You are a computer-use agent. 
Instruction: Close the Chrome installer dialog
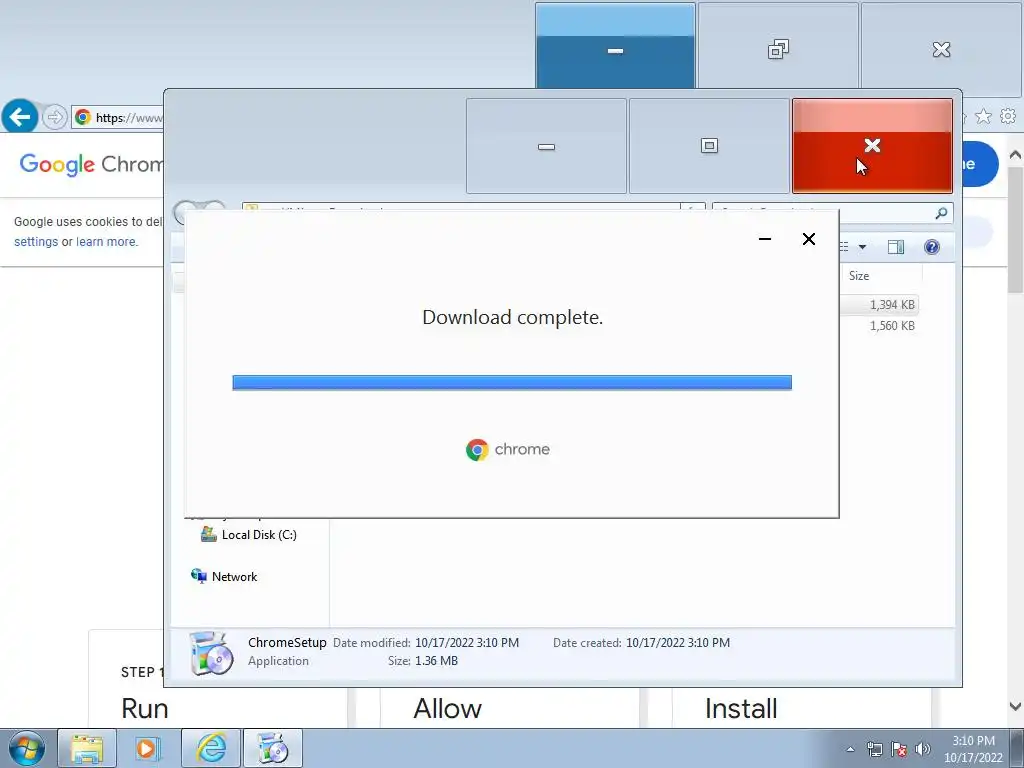(x=808, y=239)
